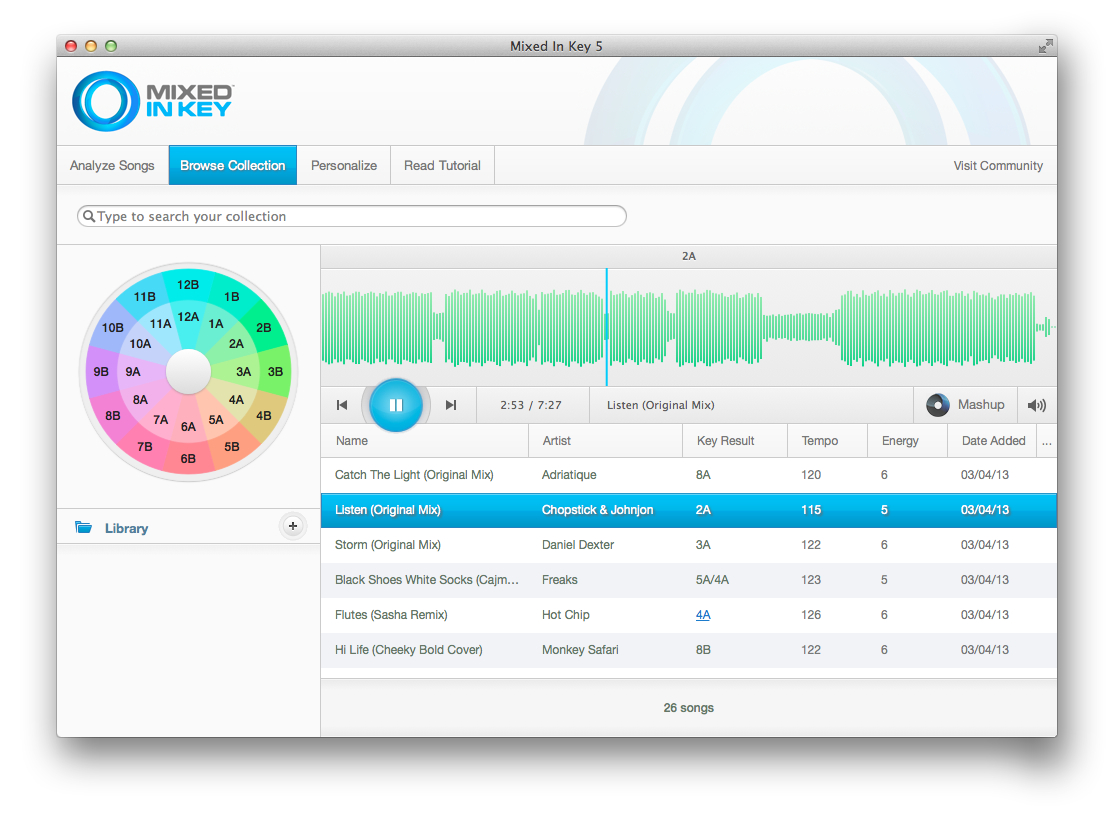Open the Personalize tab
Screen dimensions: 1114x816
[x=344, y=166]
